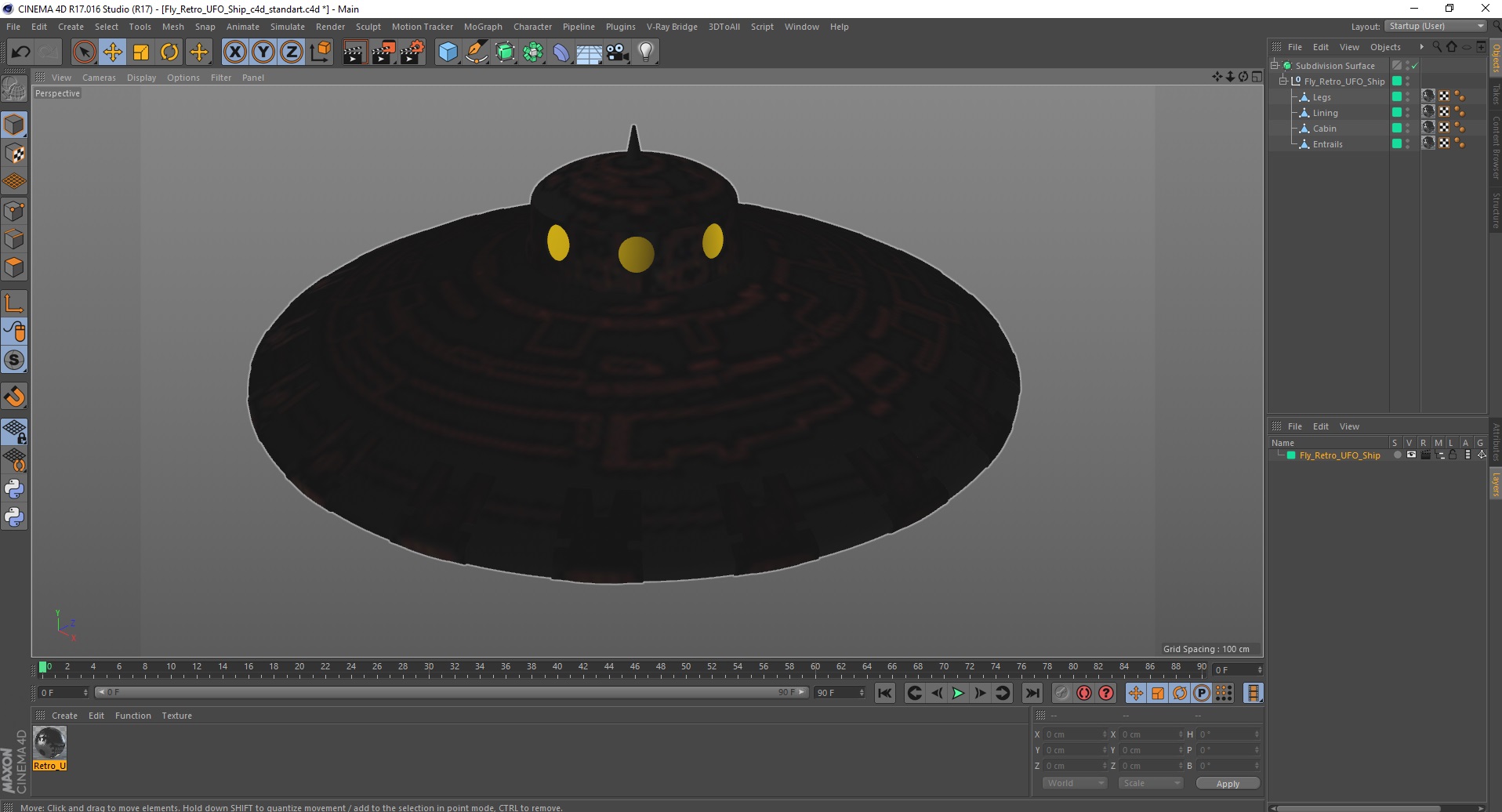Activate the Scale tool
This screenshot has width=1502, height=812.
[x=141, y=53]
